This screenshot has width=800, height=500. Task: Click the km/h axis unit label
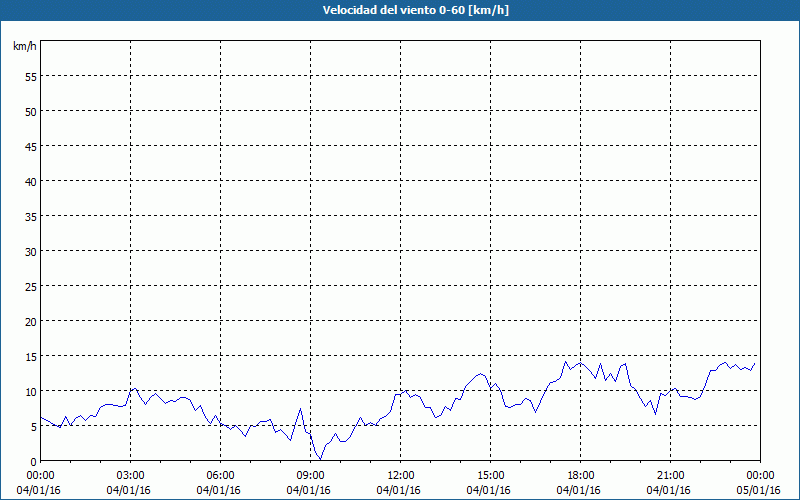[x=25, y=46]
